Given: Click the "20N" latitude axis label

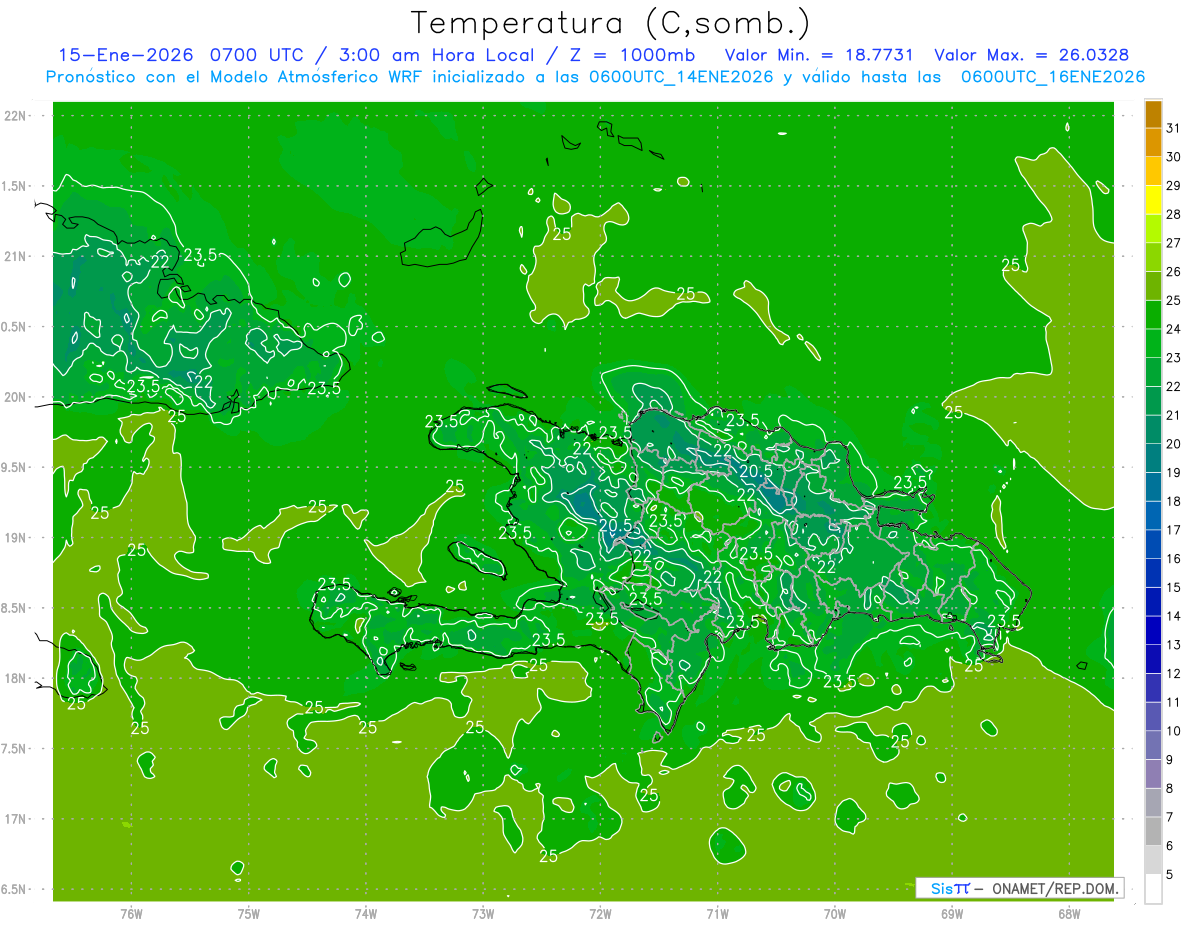Looking at the screenshot, I should point(14,397).
